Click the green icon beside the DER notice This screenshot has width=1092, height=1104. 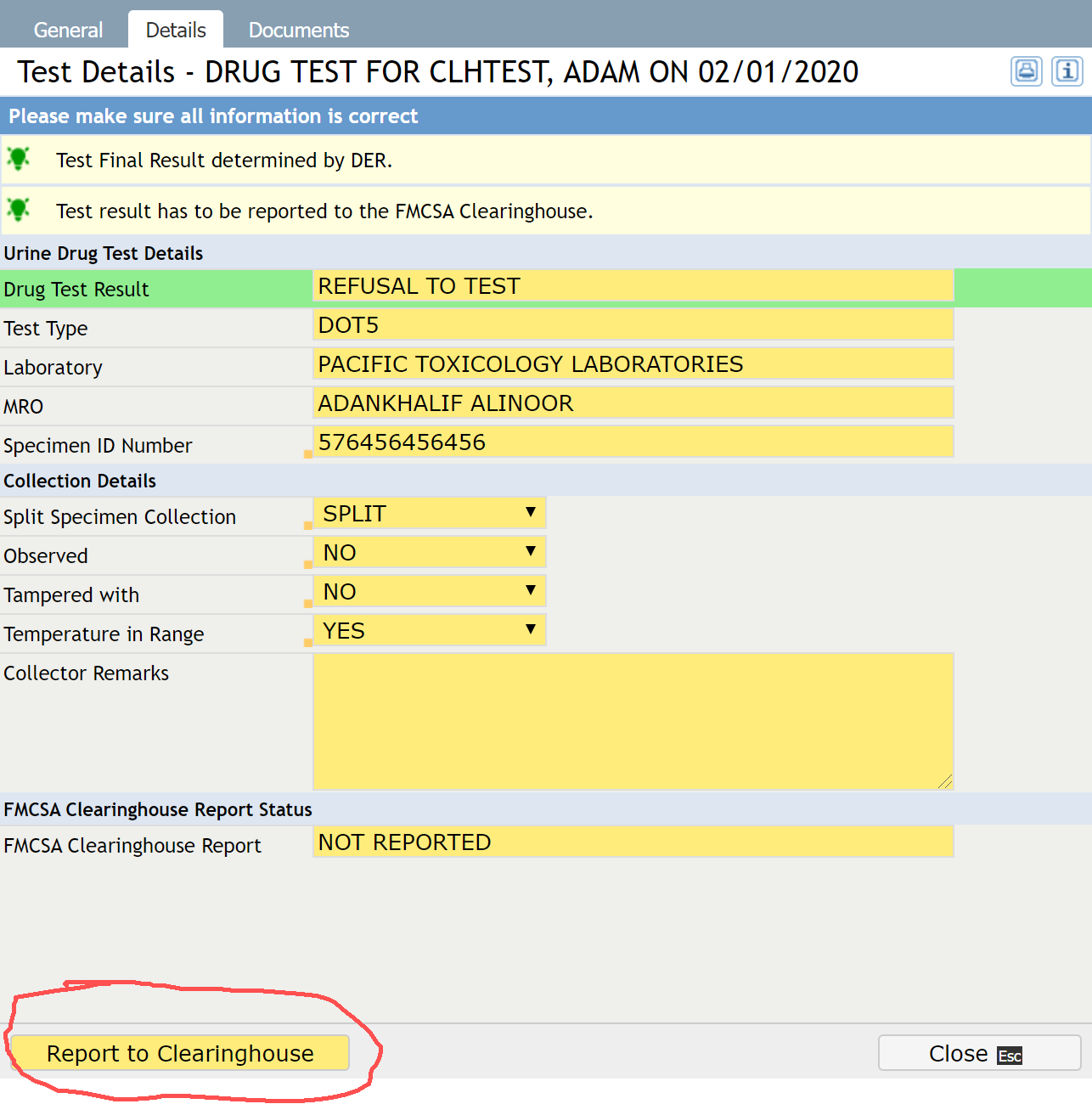19,159
